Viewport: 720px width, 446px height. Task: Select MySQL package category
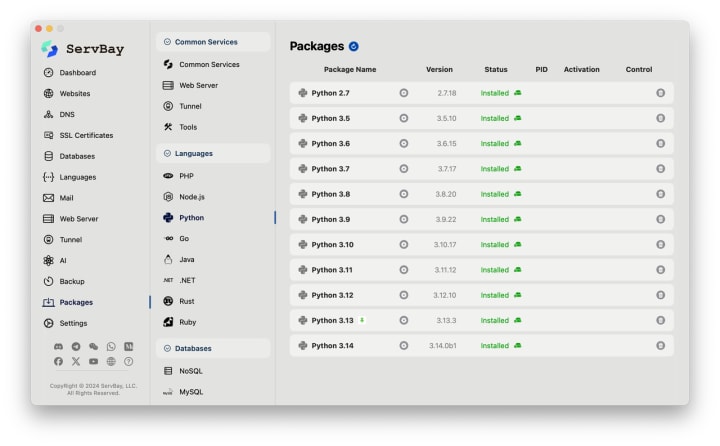[184, 392]
